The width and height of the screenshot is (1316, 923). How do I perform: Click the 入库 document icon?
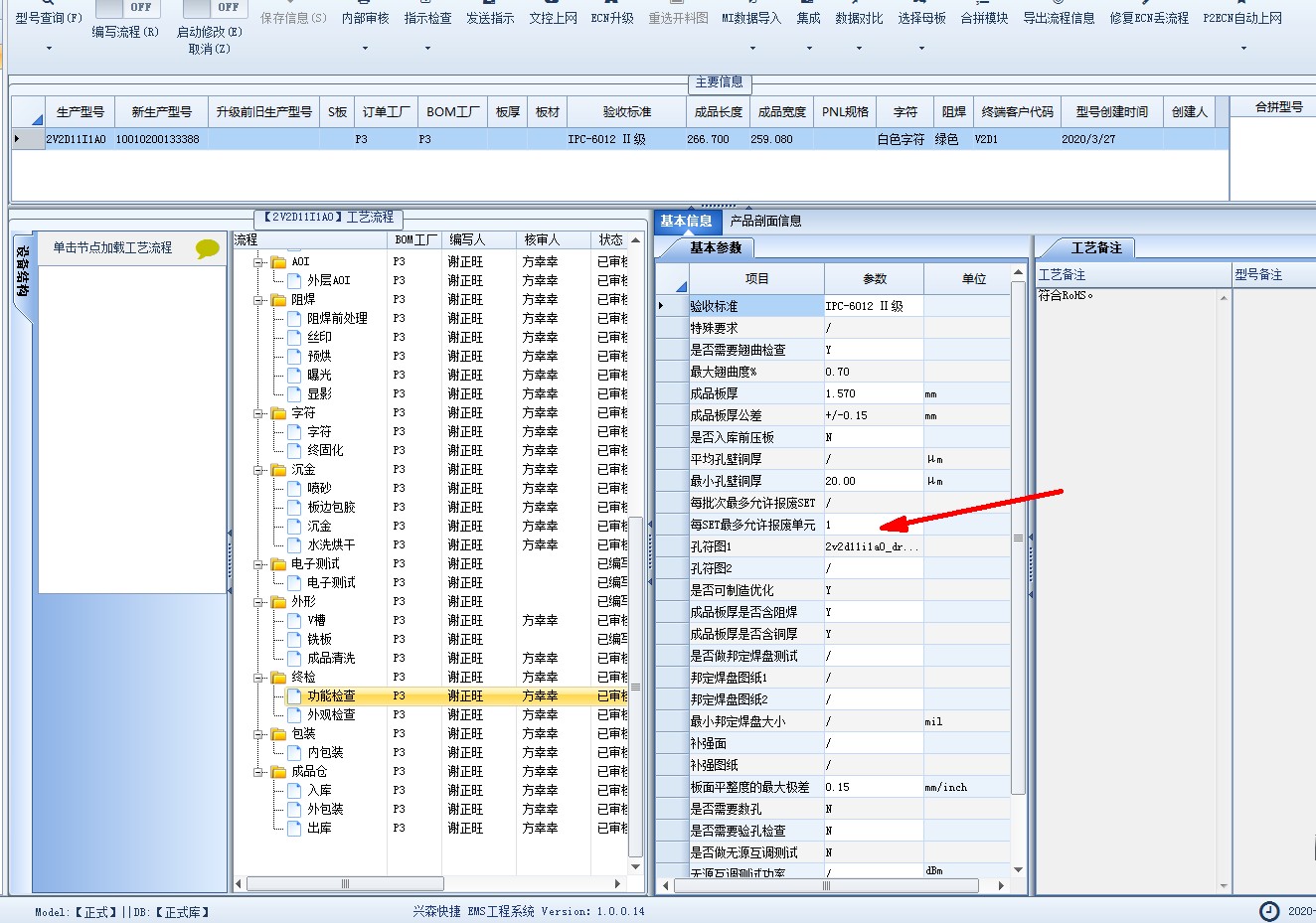[294, 790]
